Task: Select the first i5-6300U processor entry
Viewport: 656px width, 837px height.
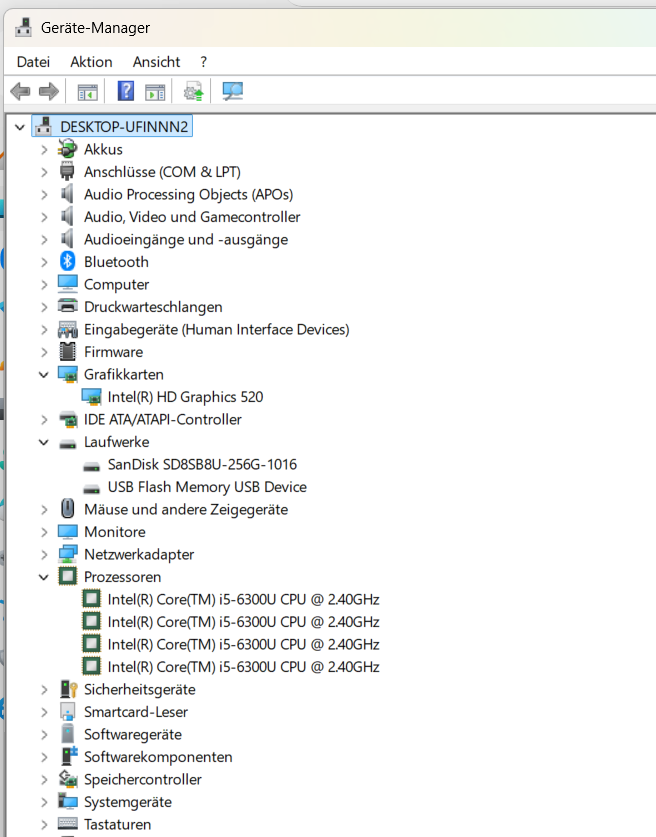Action: tap(243, 599)
